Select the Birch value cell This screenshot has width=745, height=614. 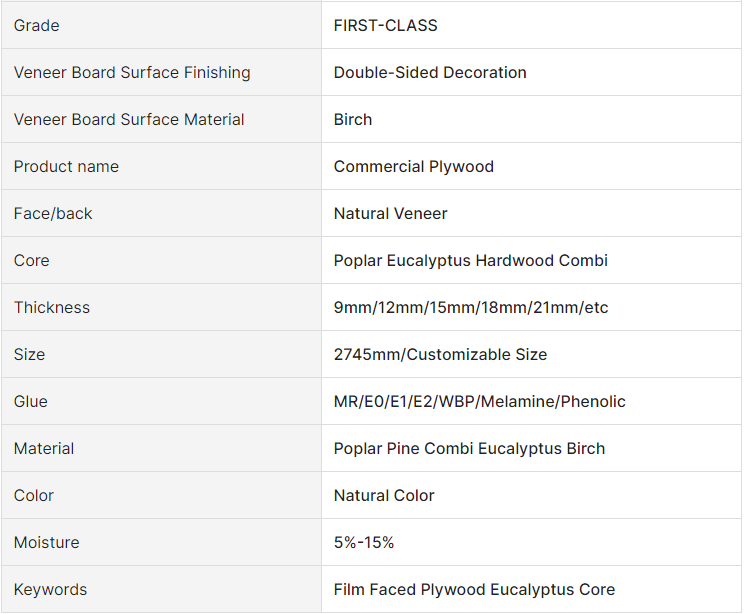pyautogui.click(x=353, y=120)
